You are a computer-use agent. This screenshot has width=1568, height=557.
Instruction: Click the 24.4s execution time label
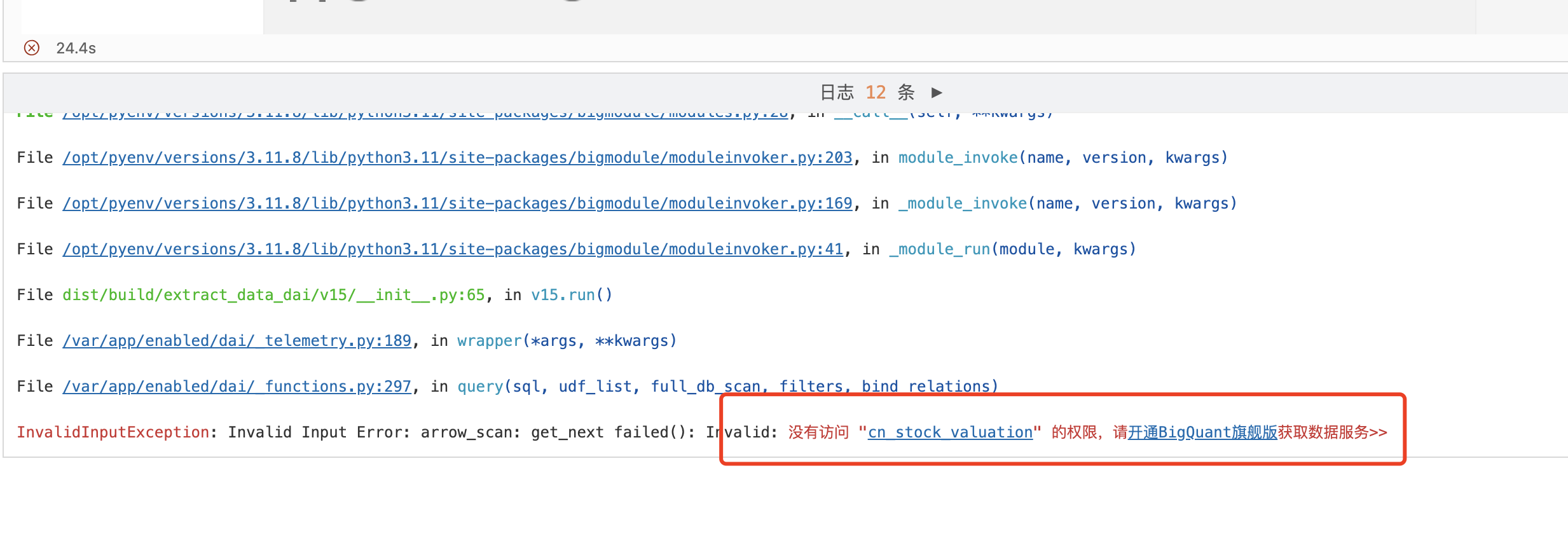pos(76,48)
